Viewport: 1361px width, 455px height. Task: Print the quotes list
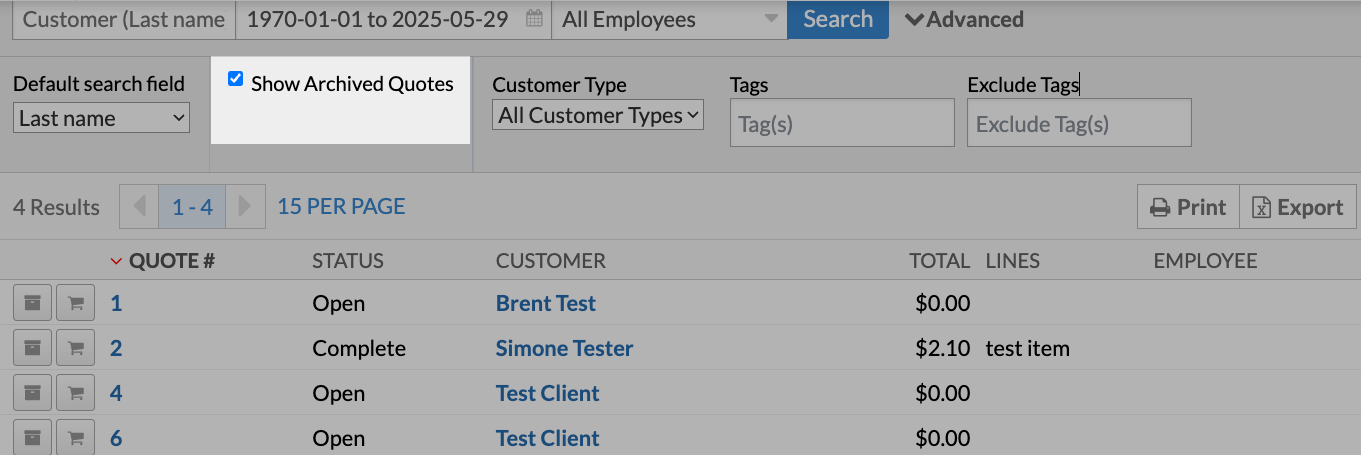[1188, 207]
